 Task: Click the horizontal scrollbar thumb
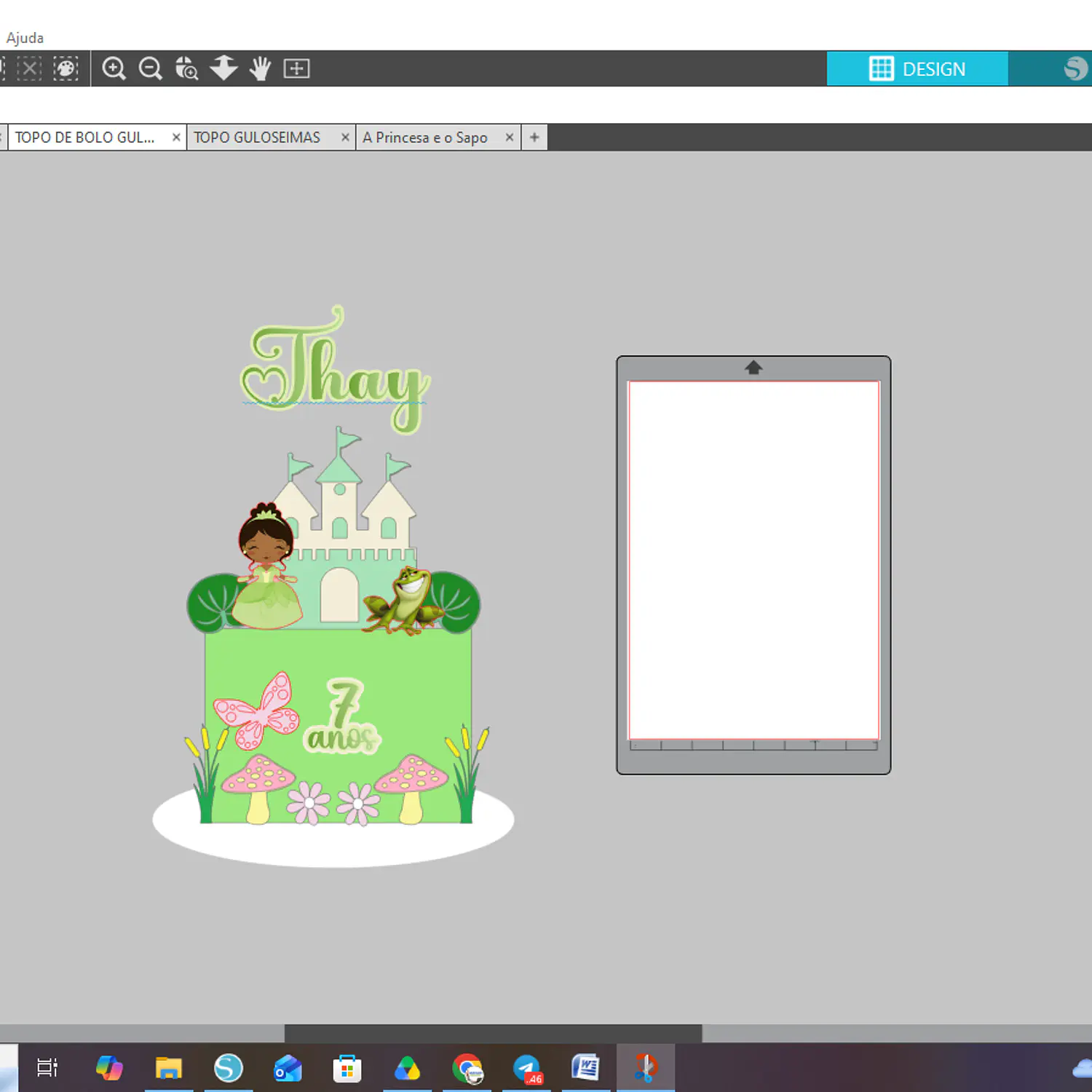click(493, 1033)
